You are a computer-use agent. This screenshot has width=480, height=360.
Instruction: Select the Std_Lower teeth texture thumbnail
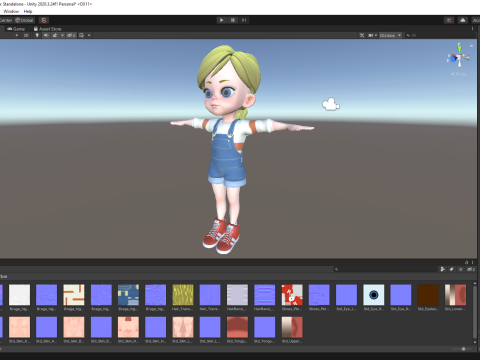pos(455,295)
